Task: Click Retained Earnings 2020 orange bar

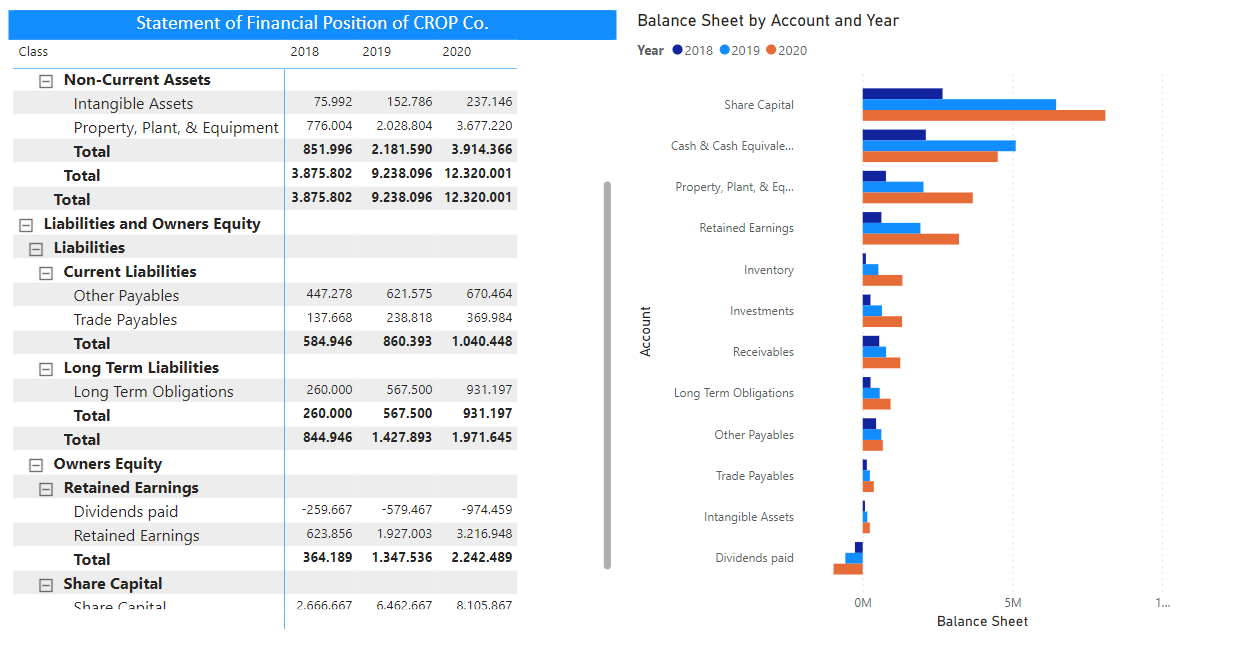Action: click(911, 239)
